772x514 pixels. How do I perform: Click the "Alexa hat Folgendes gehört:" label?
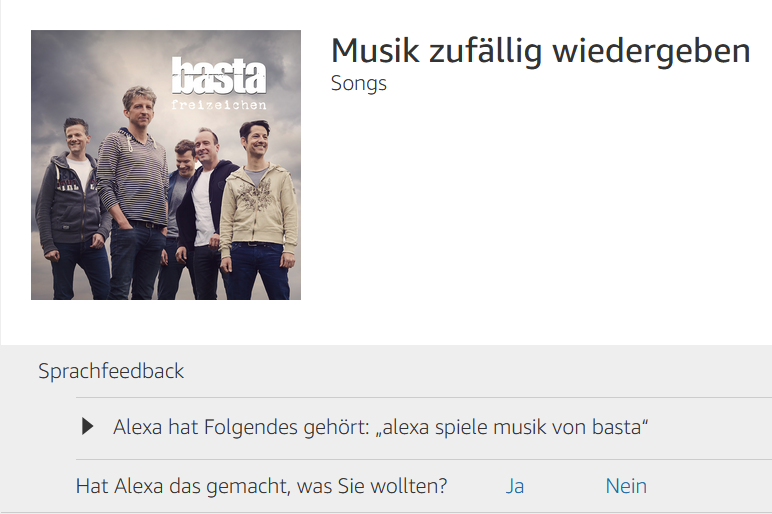[x=241, y=427]
